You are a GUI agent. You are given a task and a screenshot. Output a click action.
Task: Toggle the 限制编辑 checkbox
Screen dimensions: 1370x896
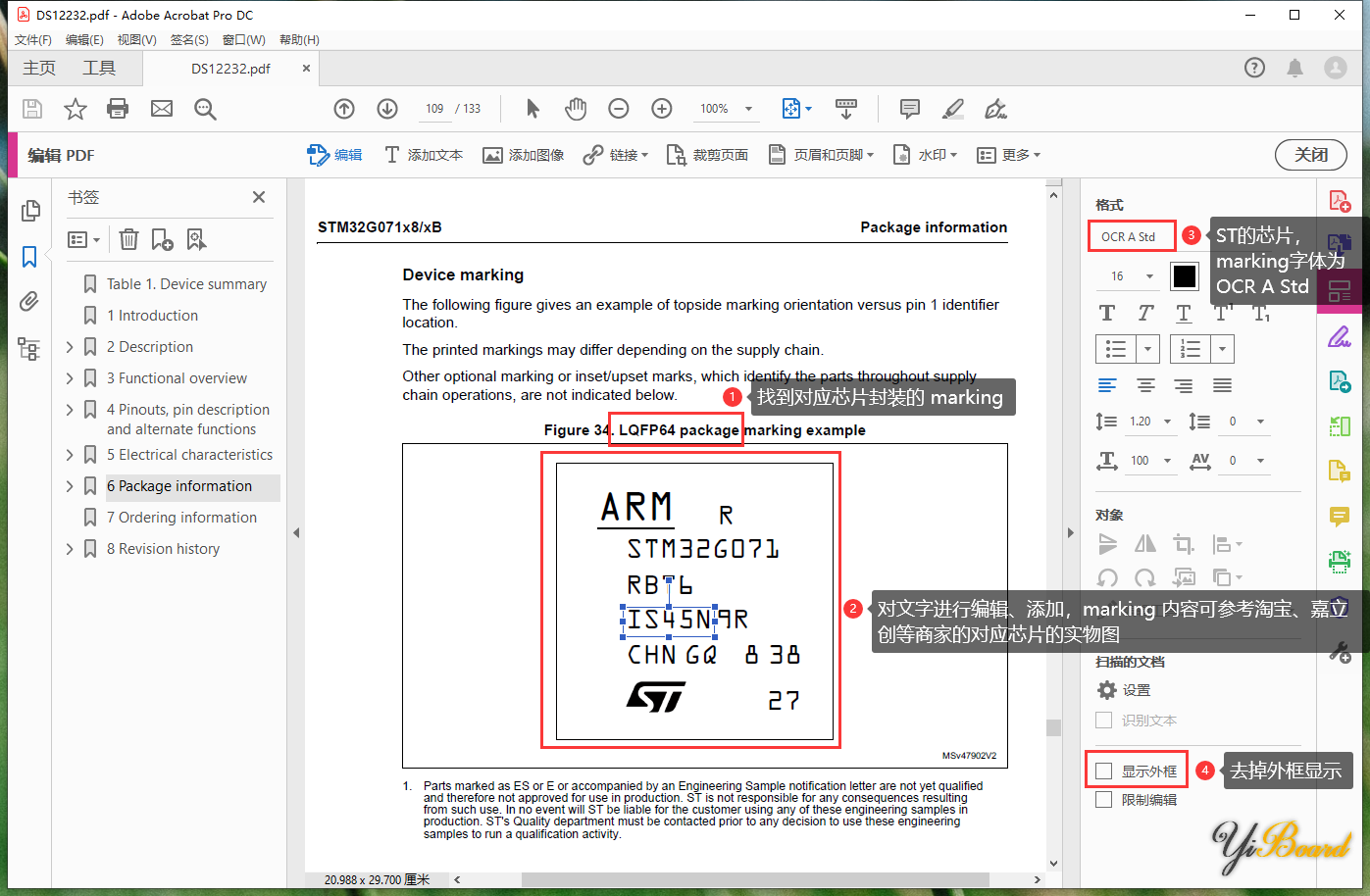click(x=1103, y=800)
